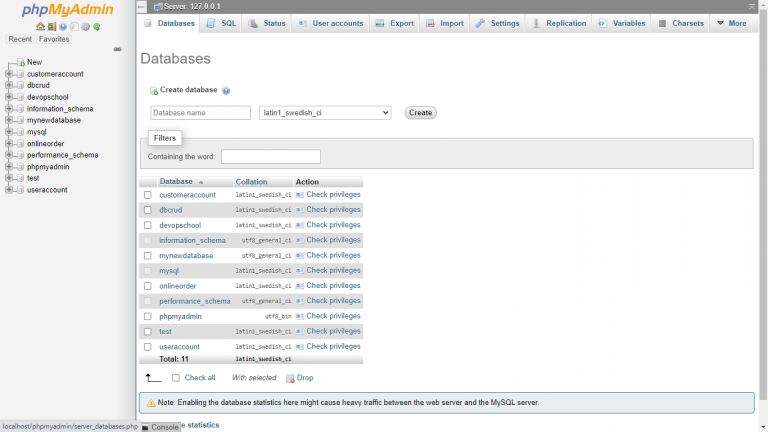768x432 pixels.
Task: Go to the Import tab
Action: click(445, 24)
